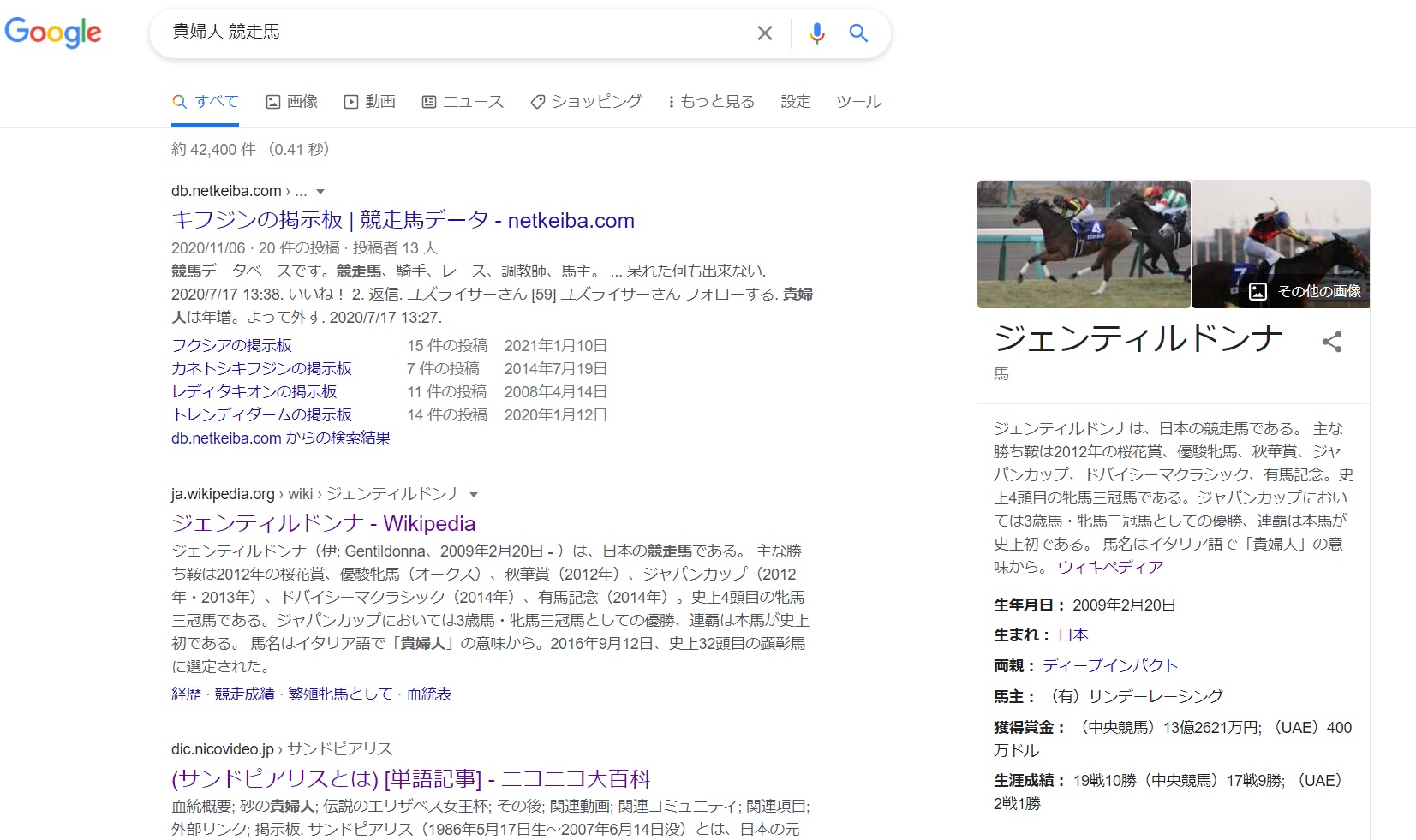Open ジェンティルドンナ - Wikipedia result

click(x=323, y=523)
